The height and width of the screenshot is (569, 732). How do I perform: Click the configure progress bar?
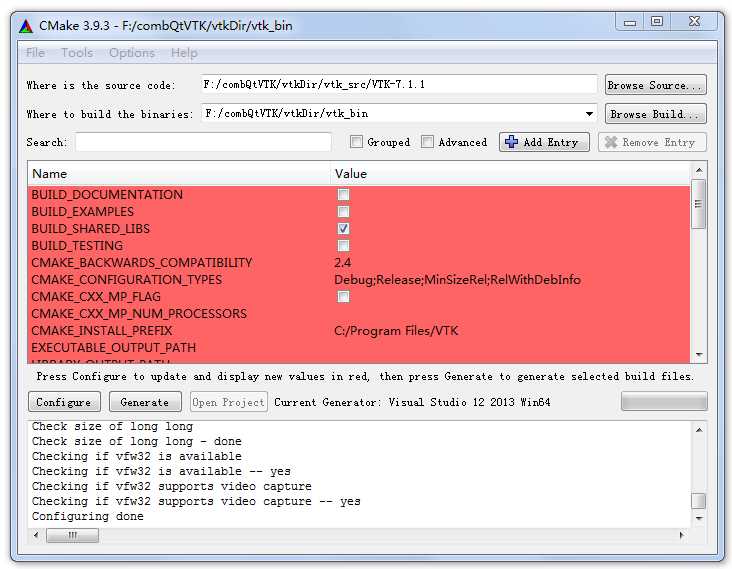pyautogui.click(x=664, y=401)
